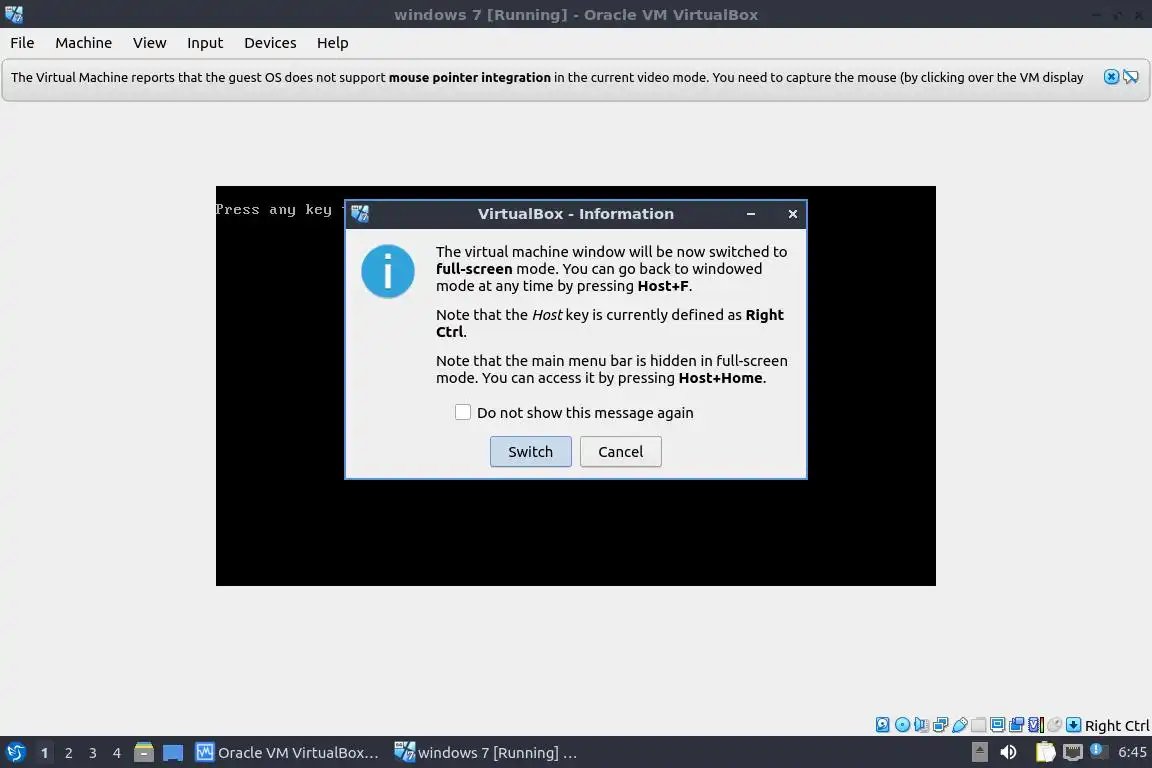Click the Cancel button

point(621,451)
